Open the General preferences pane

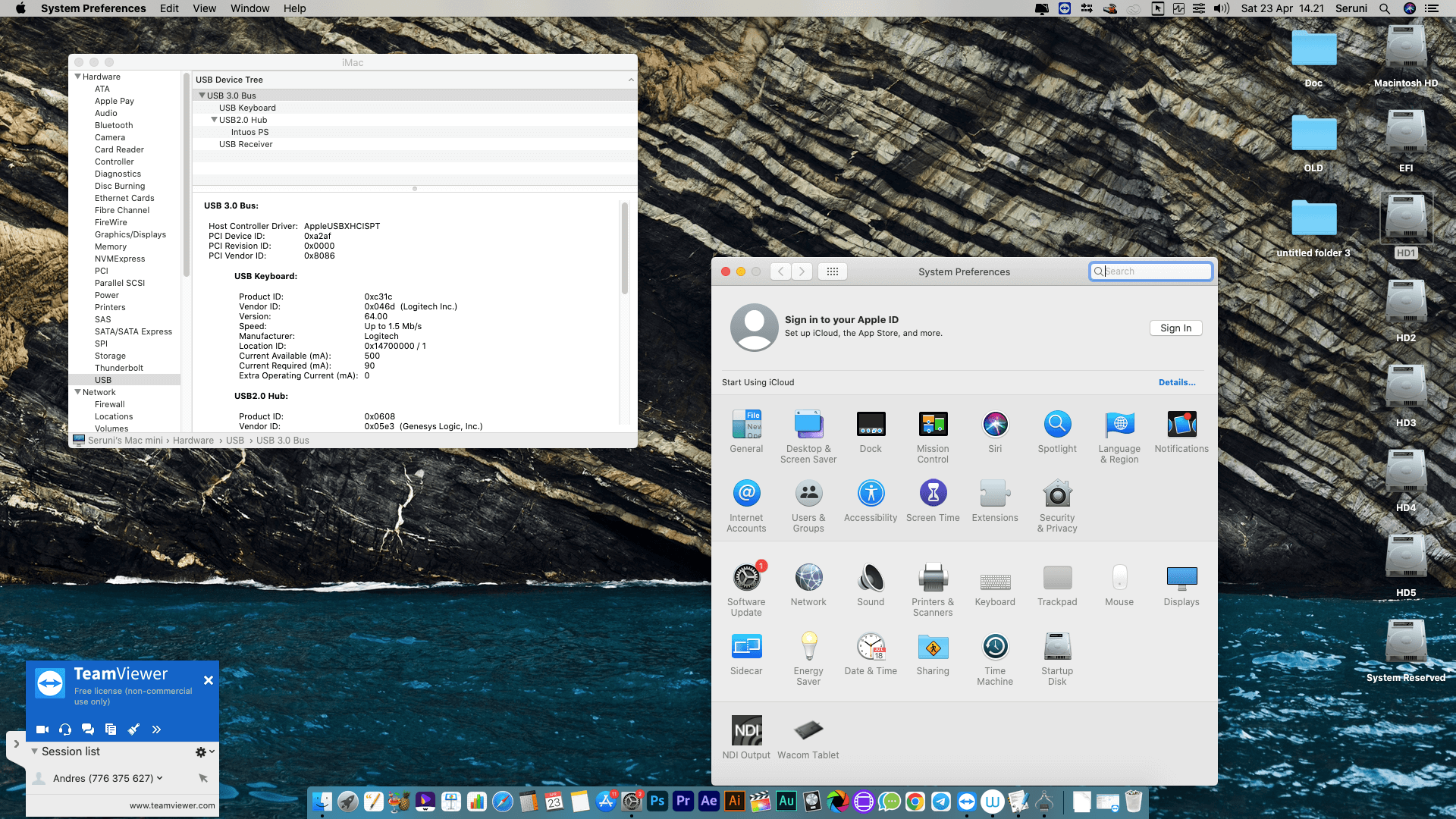(x=746, y=432)
